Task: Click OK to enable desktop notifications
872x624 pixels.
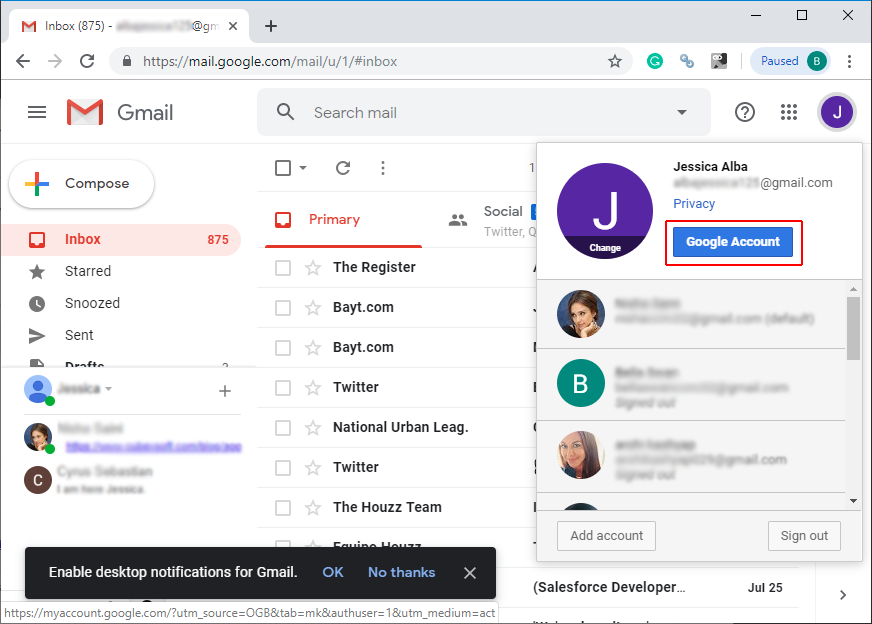Action: [333, 572]
